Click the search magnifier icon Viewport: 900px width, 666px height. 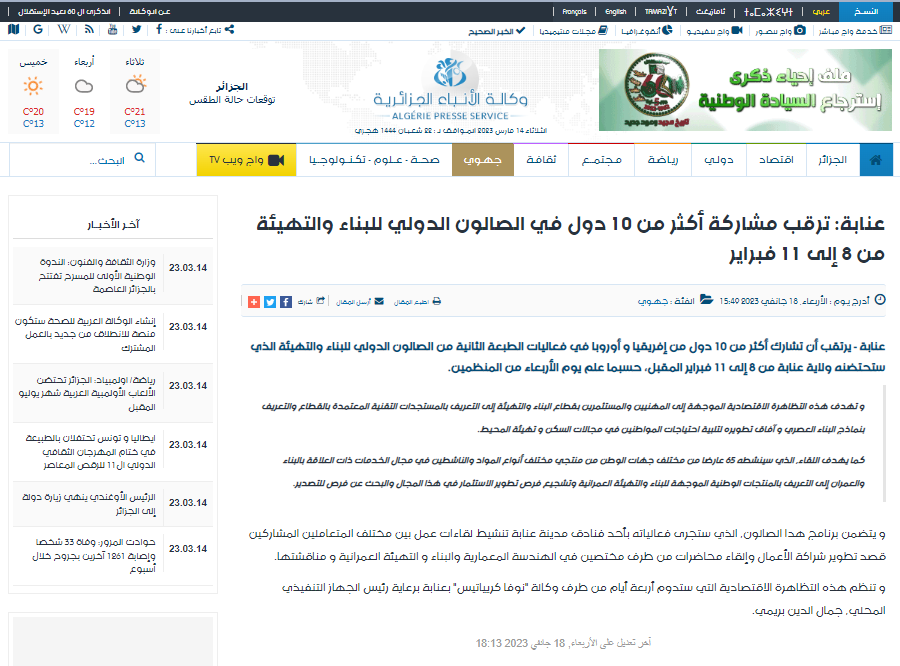click(139, 158)
